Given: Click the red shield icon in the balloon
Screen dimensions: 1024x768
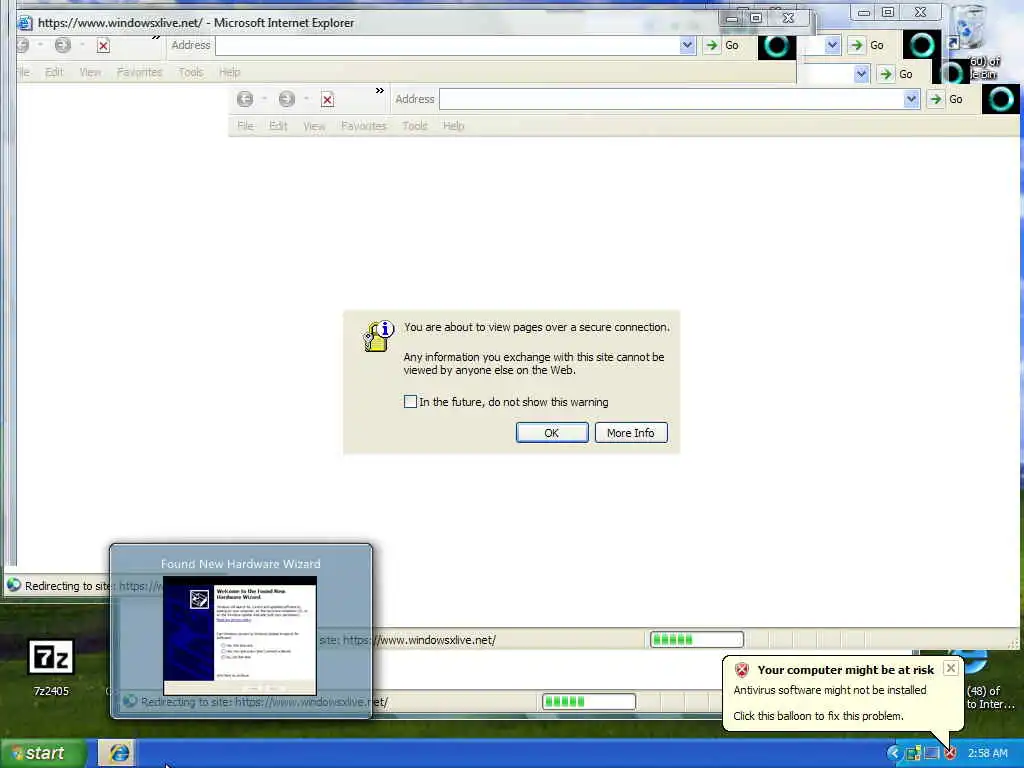Looking at the screenshot, I should pyautogui.click(x=742, y=669).
